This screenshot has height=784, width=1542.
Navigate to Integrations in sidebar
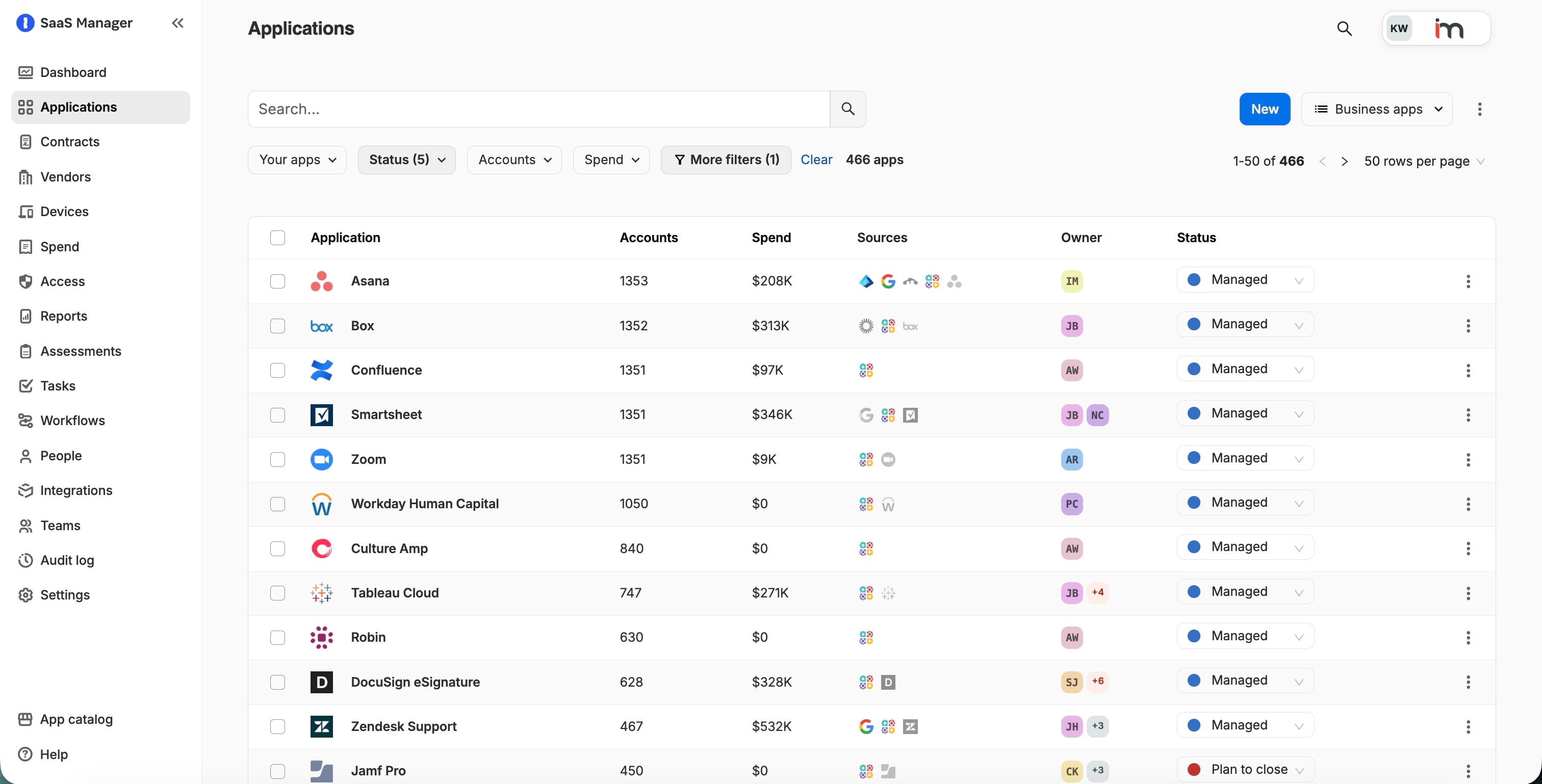76,490
